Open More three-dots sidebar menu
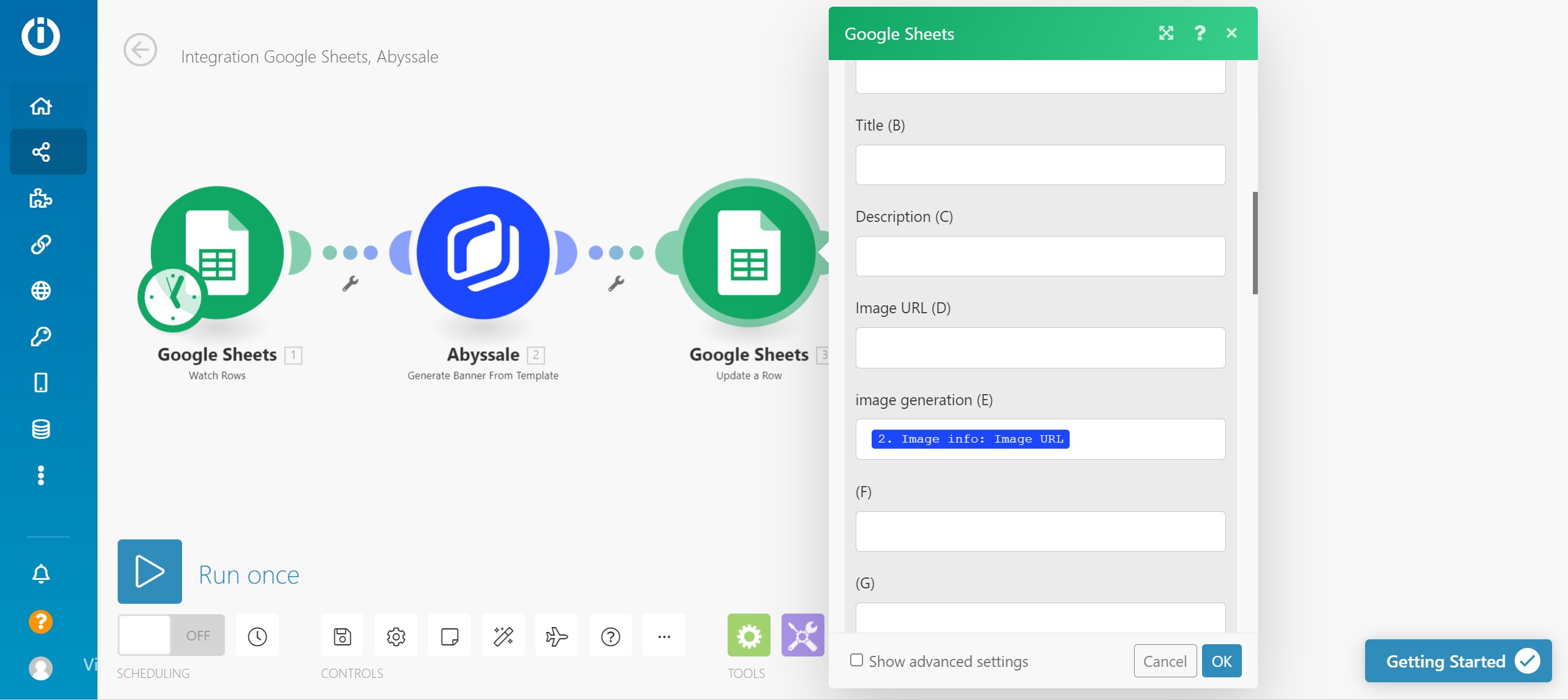This screenshot has width=1568, height=700. tap(41, 475)
